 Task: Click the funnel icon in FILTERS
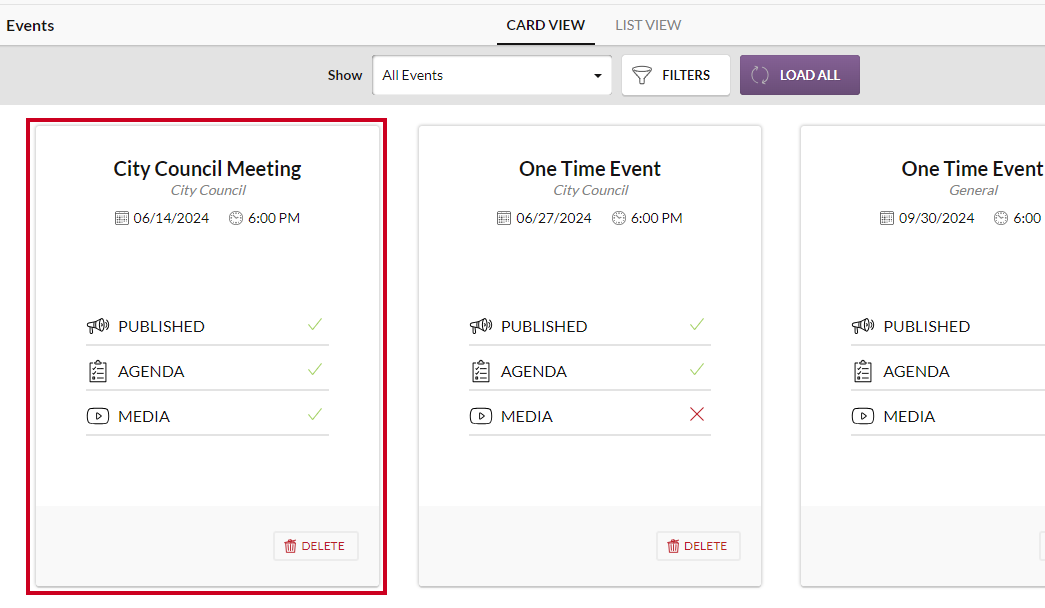(642, 75)
